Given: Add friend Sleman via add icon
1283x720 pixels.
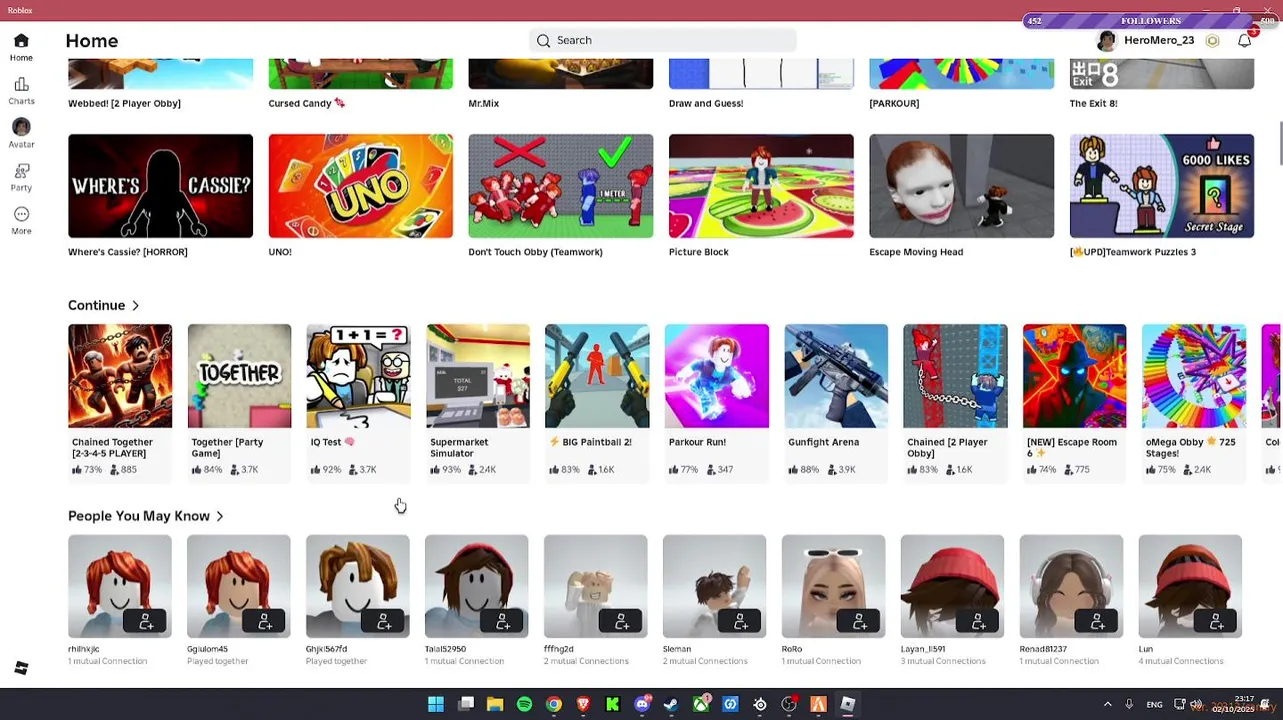Looking at the screenshot, I should coord(741,622).
